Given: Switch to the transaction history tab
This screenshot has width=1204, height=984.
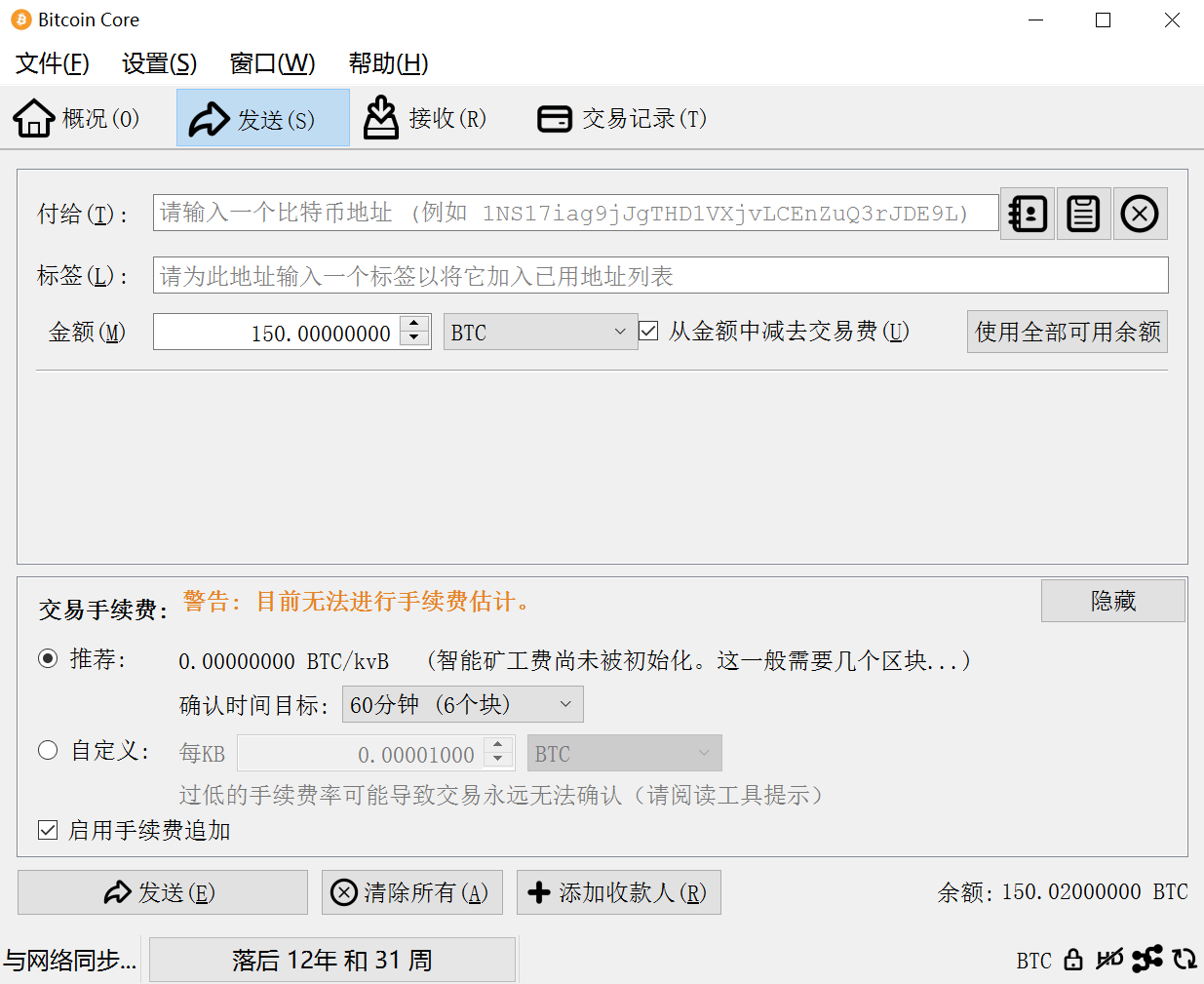Looking at the screenshot, I should [623, 119].
